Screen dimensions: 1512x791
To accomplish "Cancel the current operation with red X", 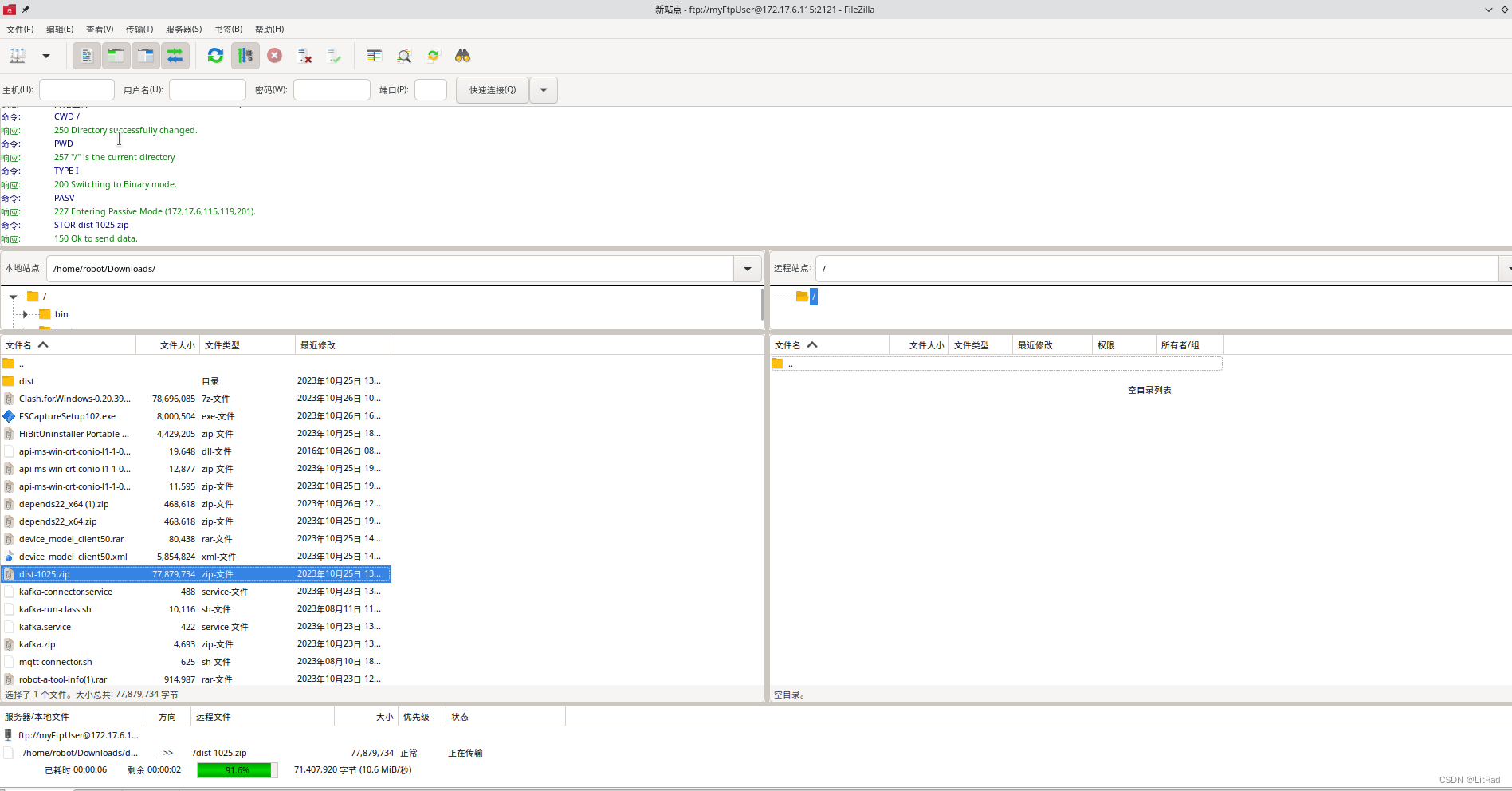I will [x=275, y=56].
